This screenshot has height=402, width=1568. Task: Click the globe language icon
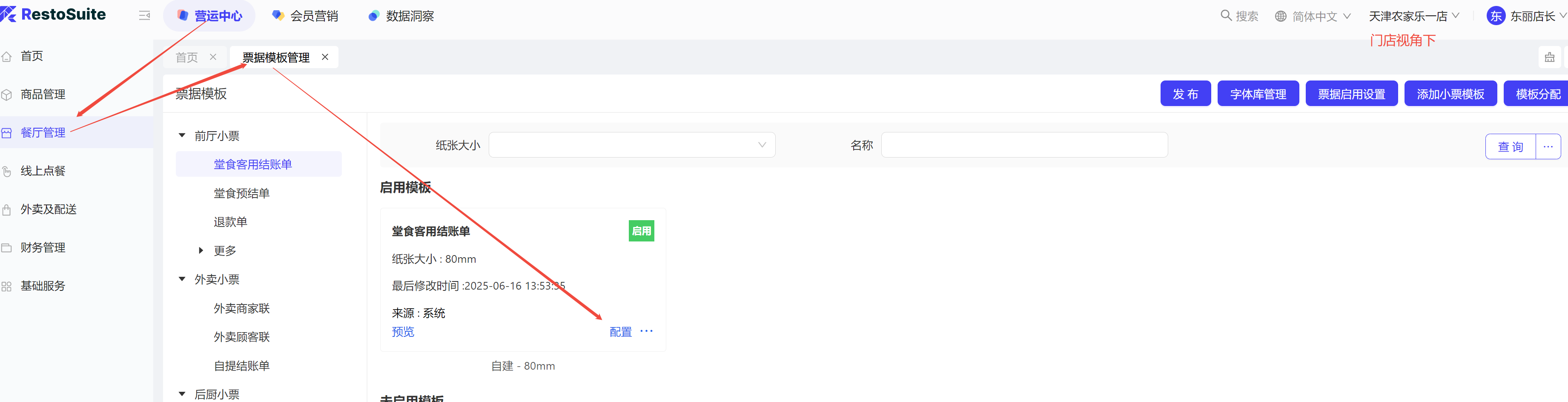pos(1281,17)
